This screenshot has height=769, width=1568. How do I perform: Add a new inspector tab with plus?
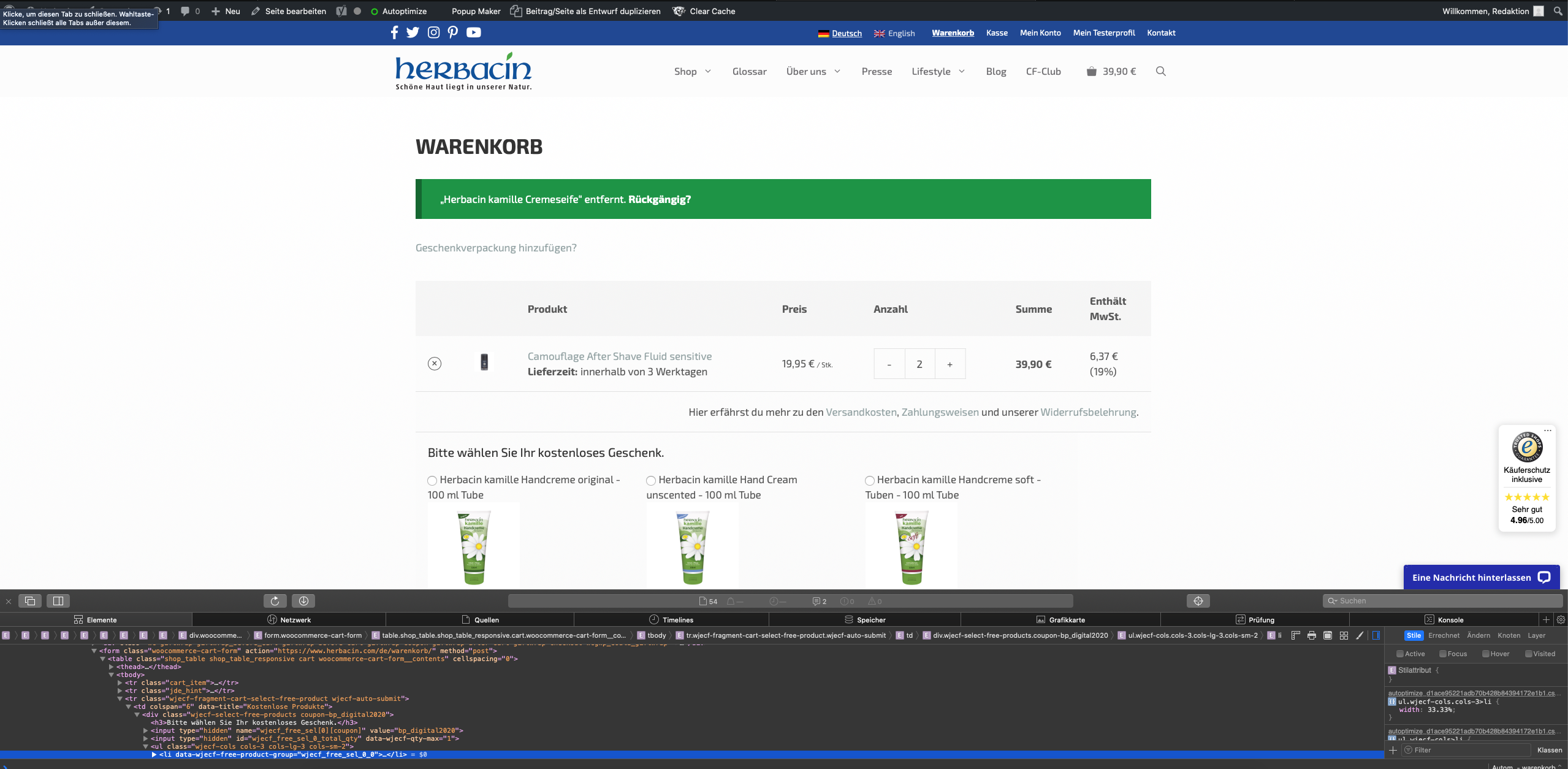(x=1546, y=619)
